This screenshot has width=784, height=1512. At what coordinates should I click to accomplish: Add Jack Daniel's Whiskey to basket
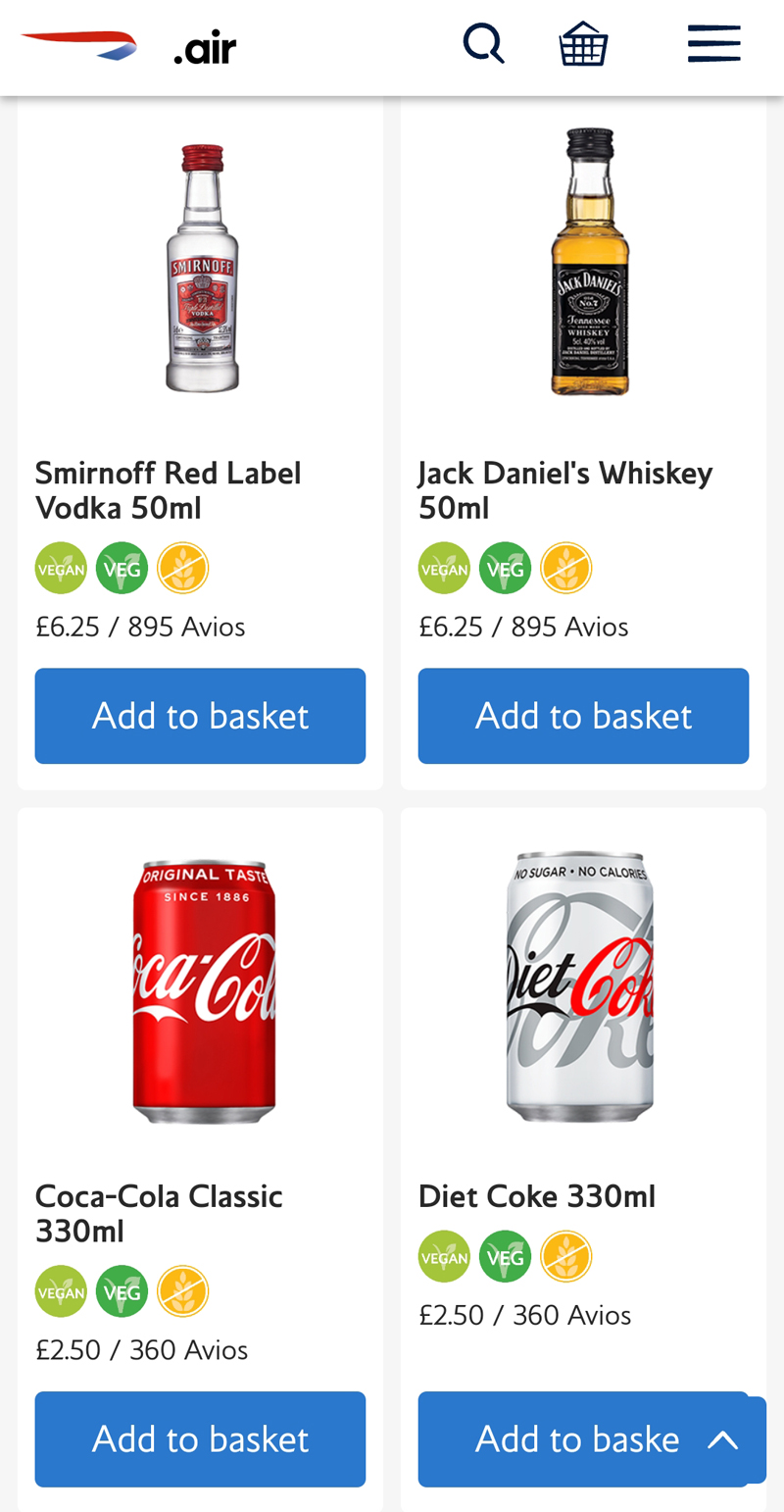click(583, 716)
